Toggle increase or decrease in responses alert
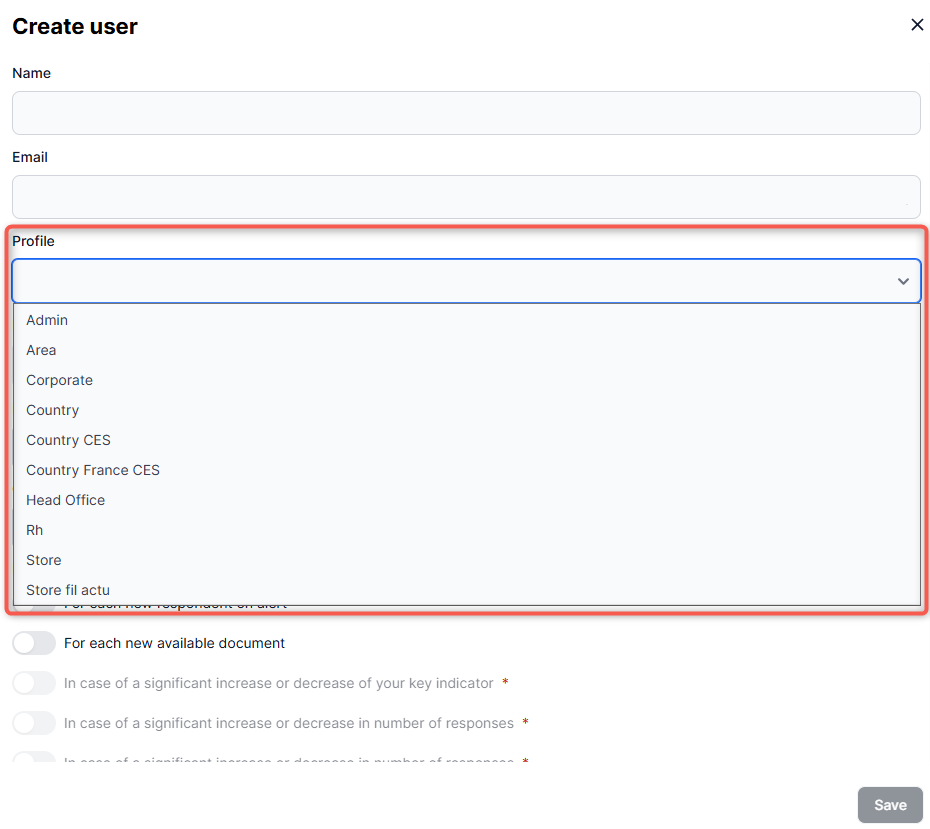This screenshot has height=829, width=930. click(x=34, y=723)
